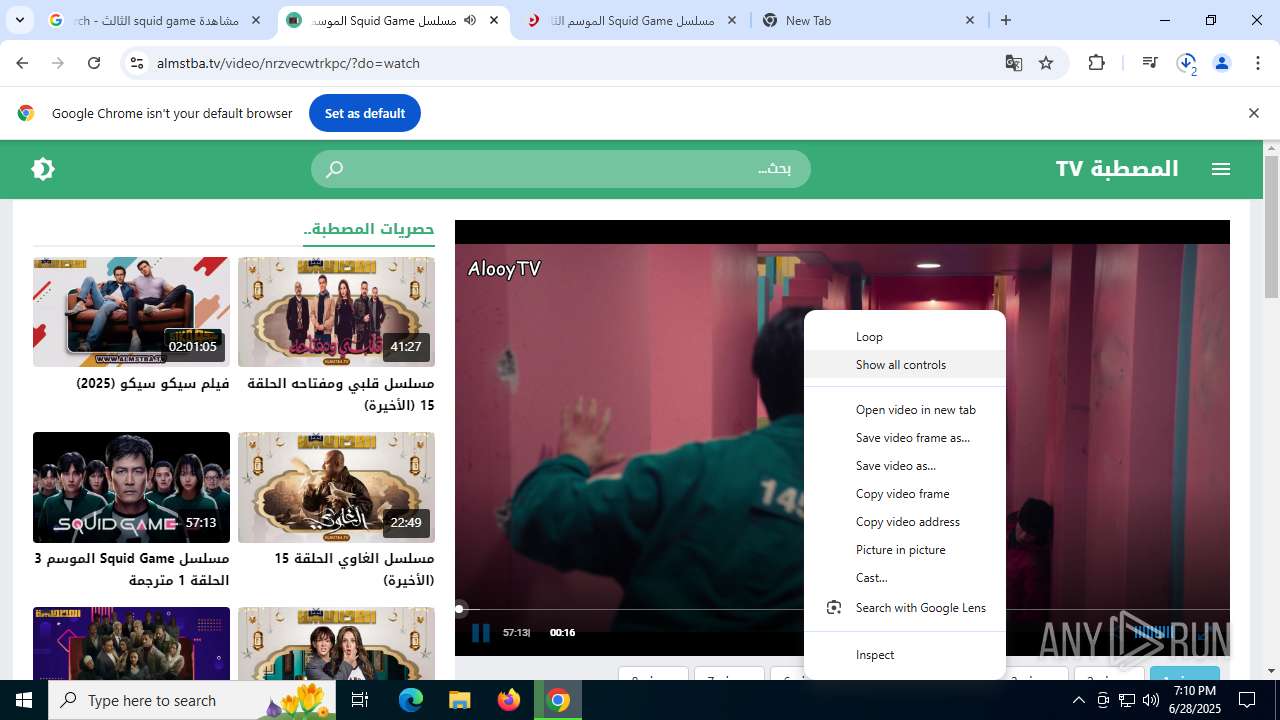Open the Extensions puzzle icon
The height and width of the screenshot is (720, 1280).
tap(1097, 63)
